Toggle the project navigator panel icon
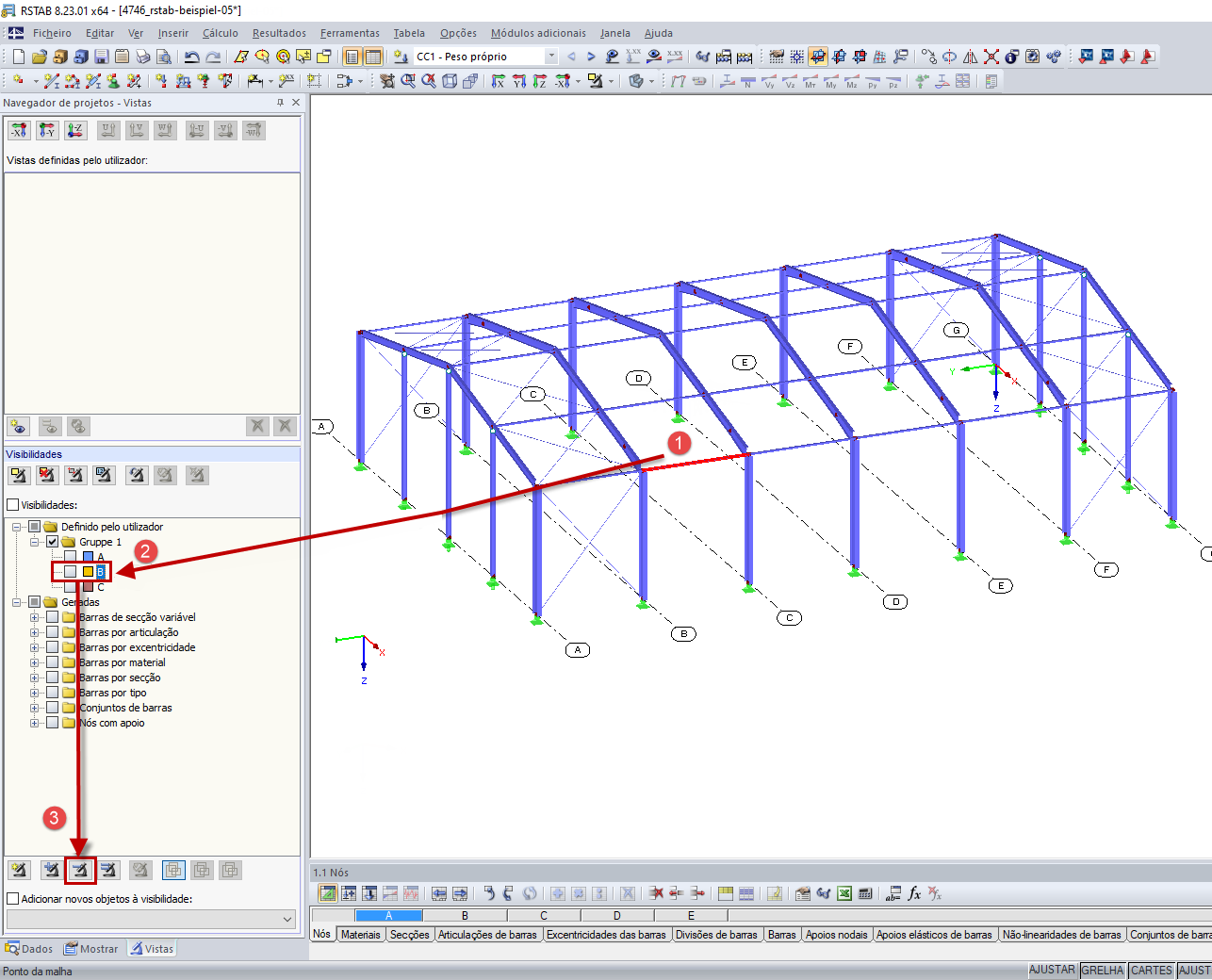 352,57
